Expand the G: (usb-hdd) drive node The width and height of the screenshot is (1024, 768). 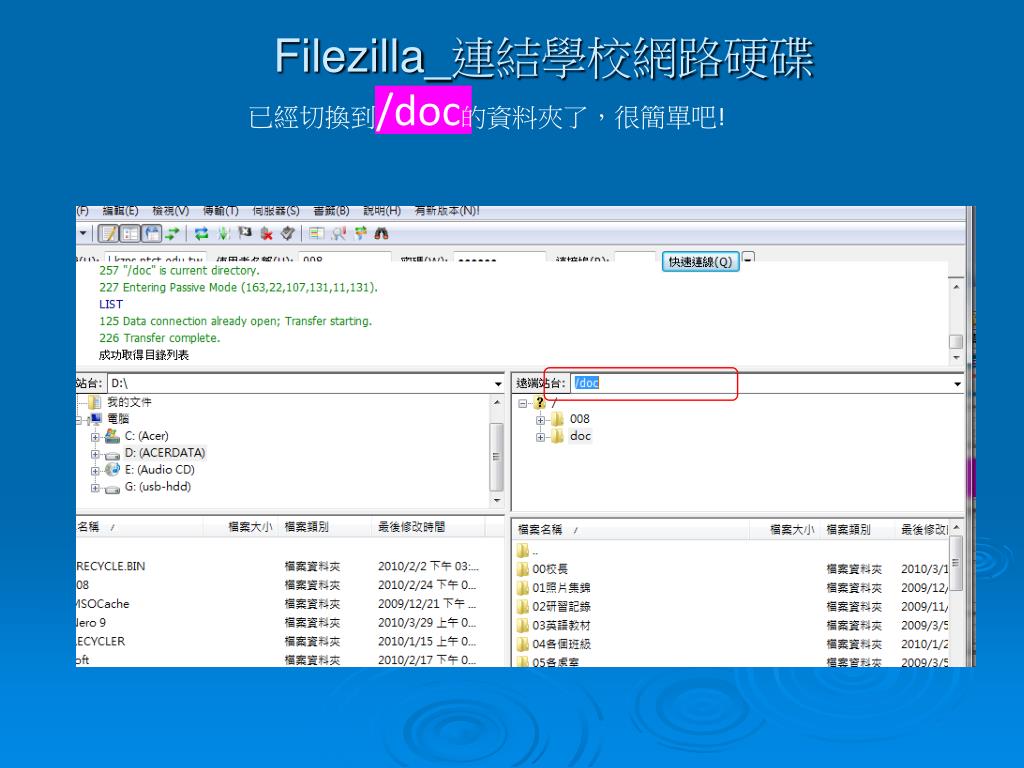(x=95, y=488)
